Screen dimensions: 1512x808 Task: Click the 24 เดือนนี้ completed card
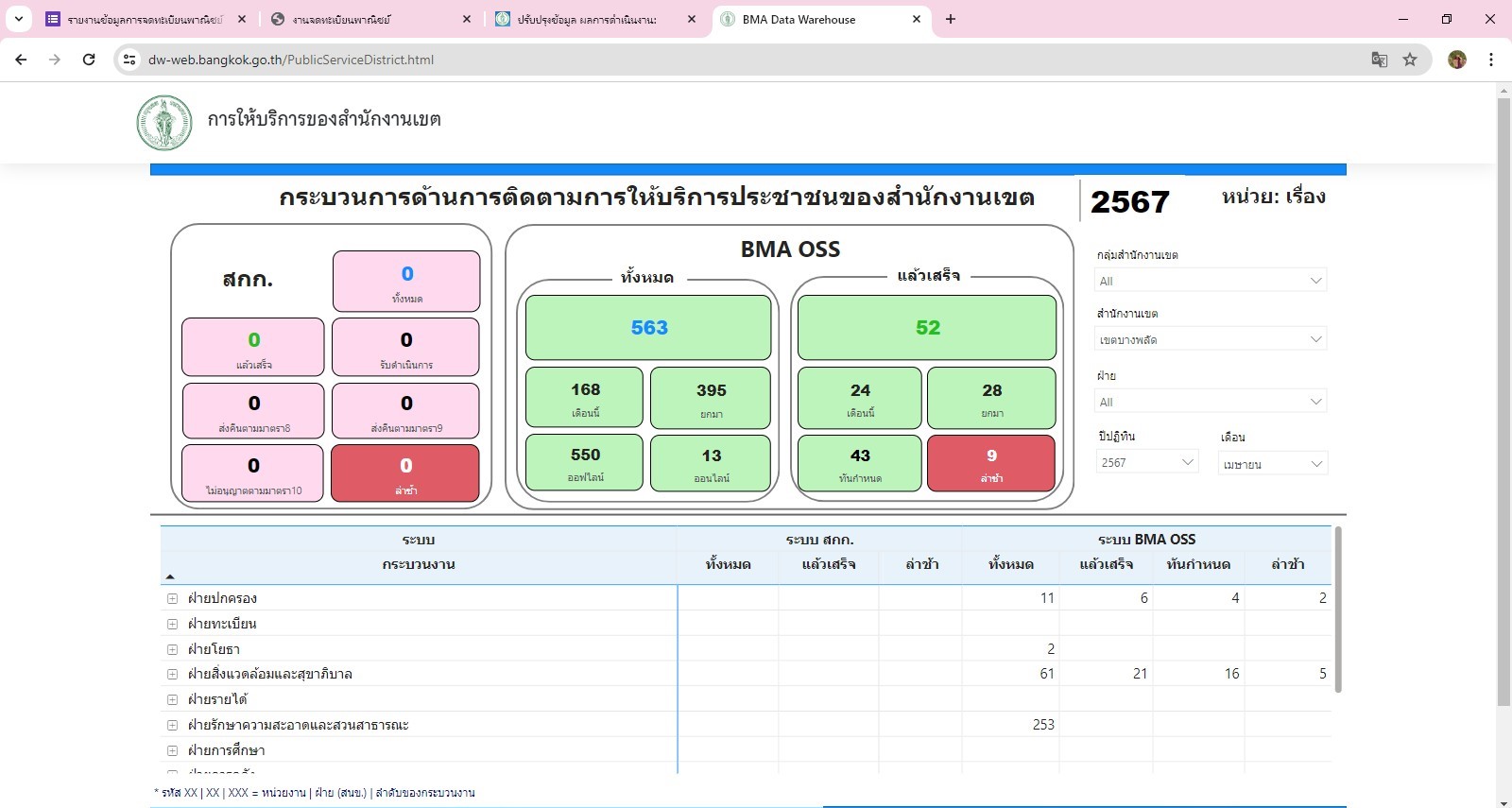click(x=860, y=398)
